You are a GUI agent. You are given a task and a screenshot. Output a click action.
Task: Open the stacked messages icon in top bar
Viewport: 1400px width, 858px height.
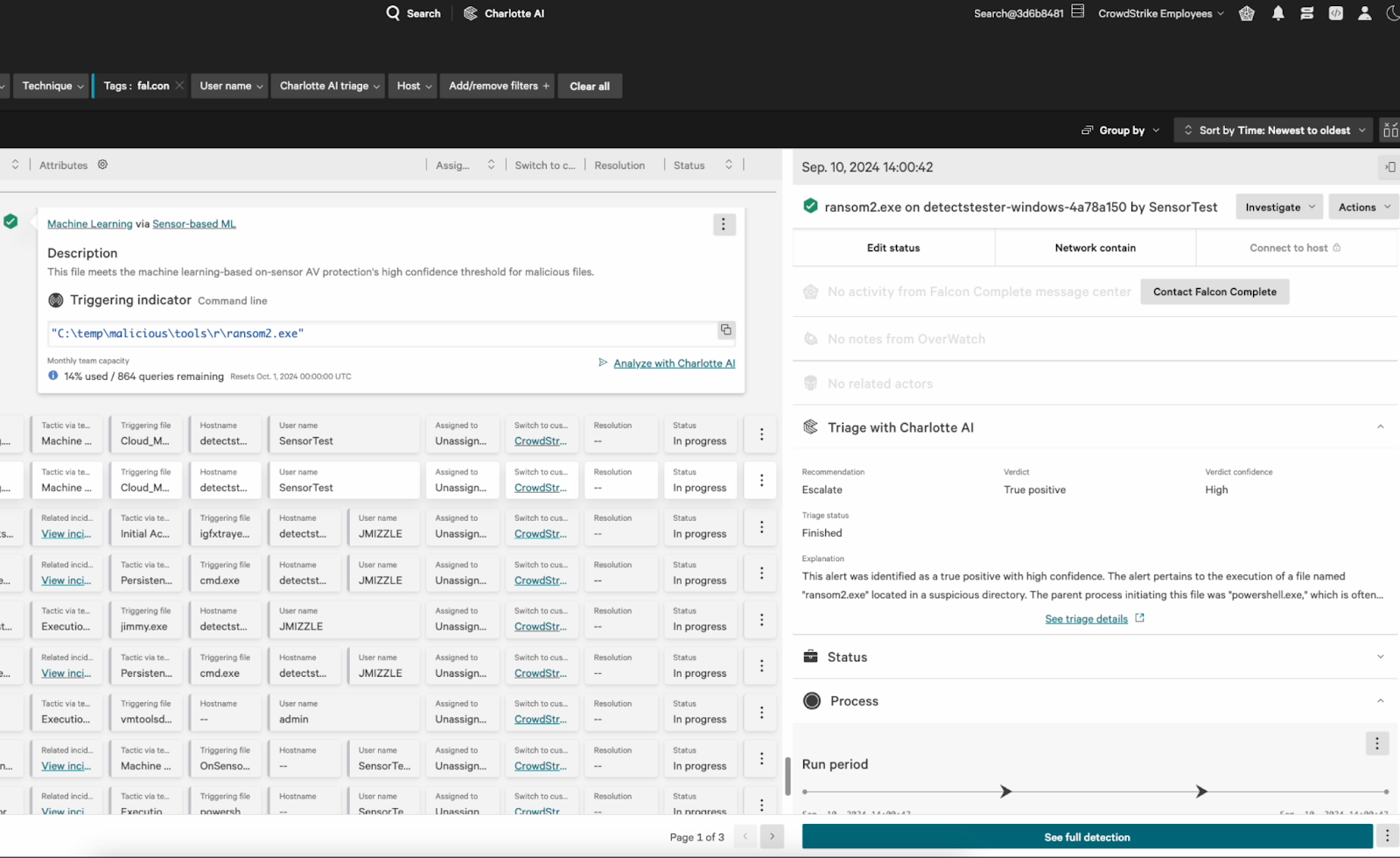(1307, 13)
